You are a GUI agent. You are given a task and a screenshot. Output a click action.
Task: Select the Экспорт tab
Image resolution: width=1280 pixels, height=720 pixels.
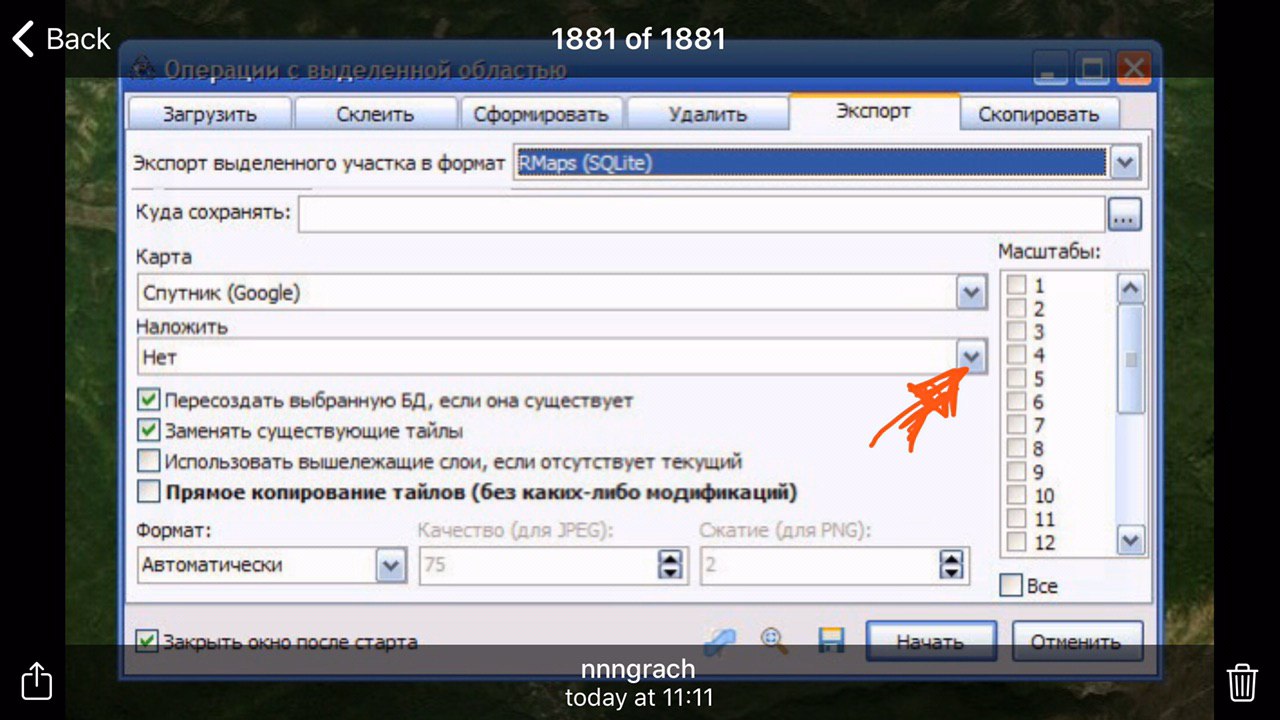click(x=873, y=110)
